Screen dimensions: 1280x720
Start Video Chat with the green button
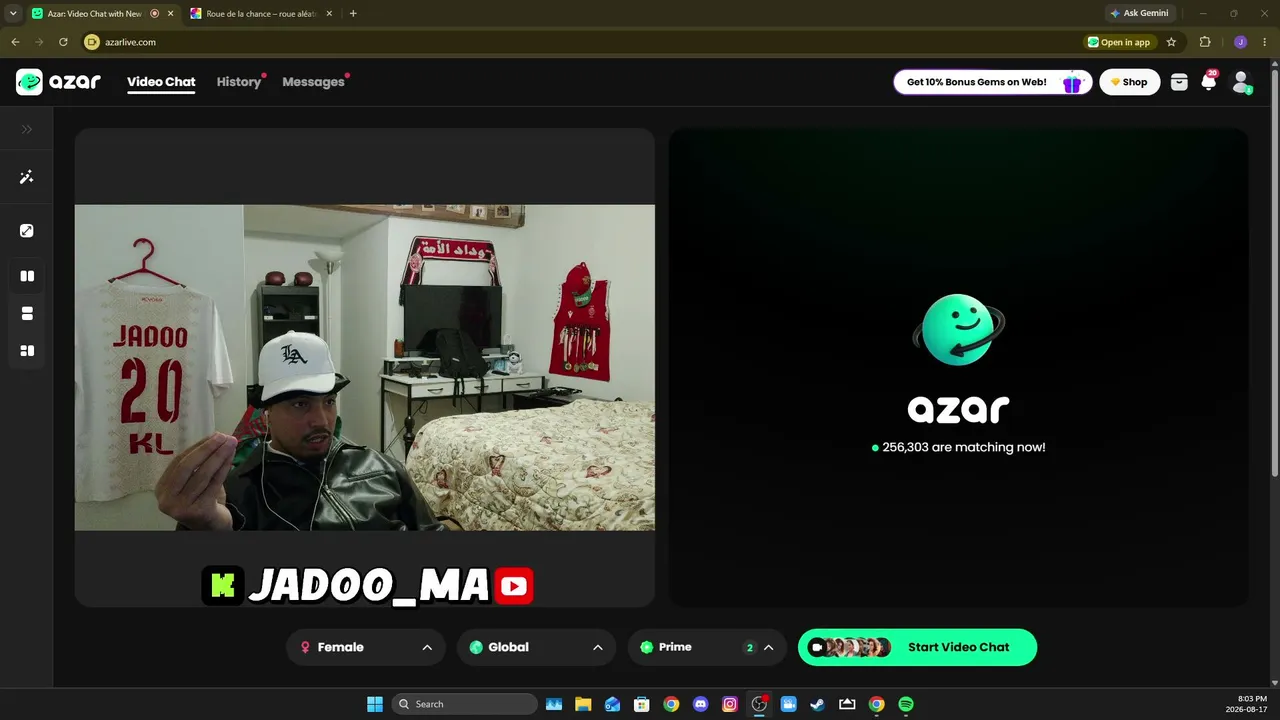917,647
